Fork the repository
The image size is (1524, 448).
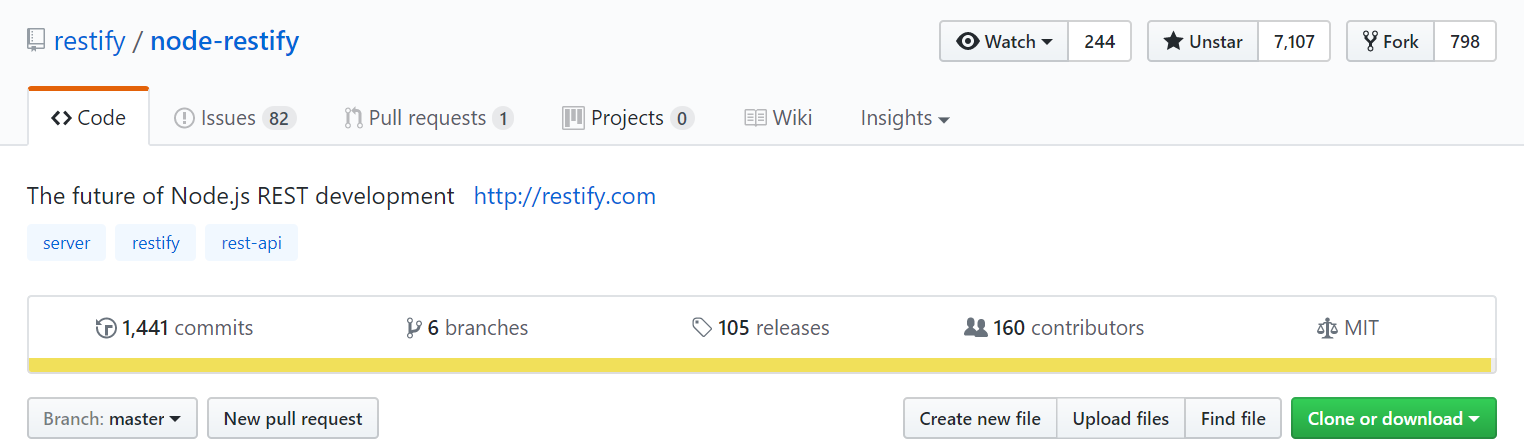[1390, 42]
